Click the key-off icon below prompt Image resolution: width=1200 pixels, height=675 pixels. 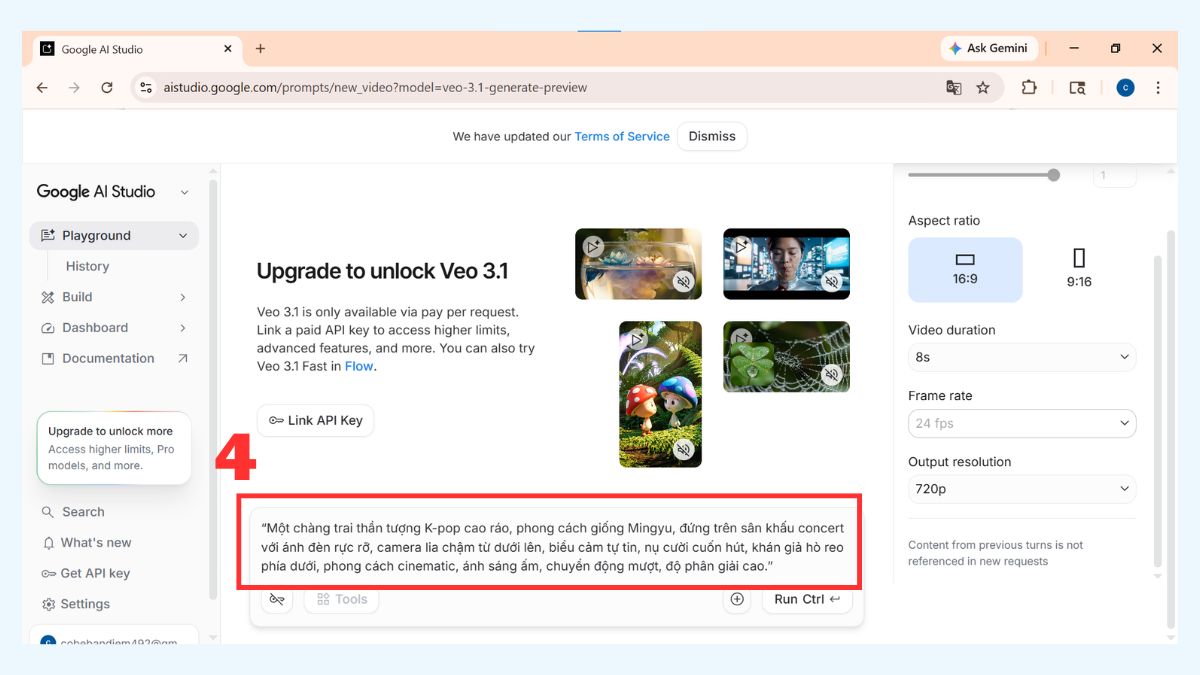[277, 599]
